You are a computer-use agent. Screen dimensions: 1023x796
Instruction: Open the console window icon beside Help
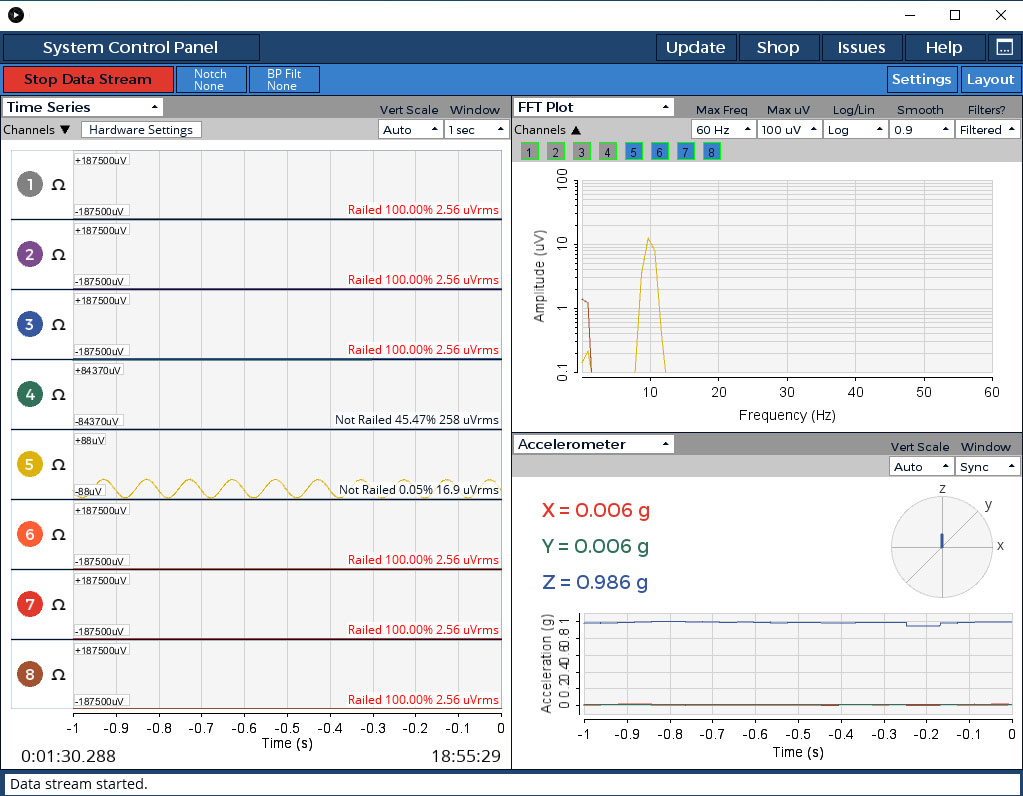[1004, 47]
